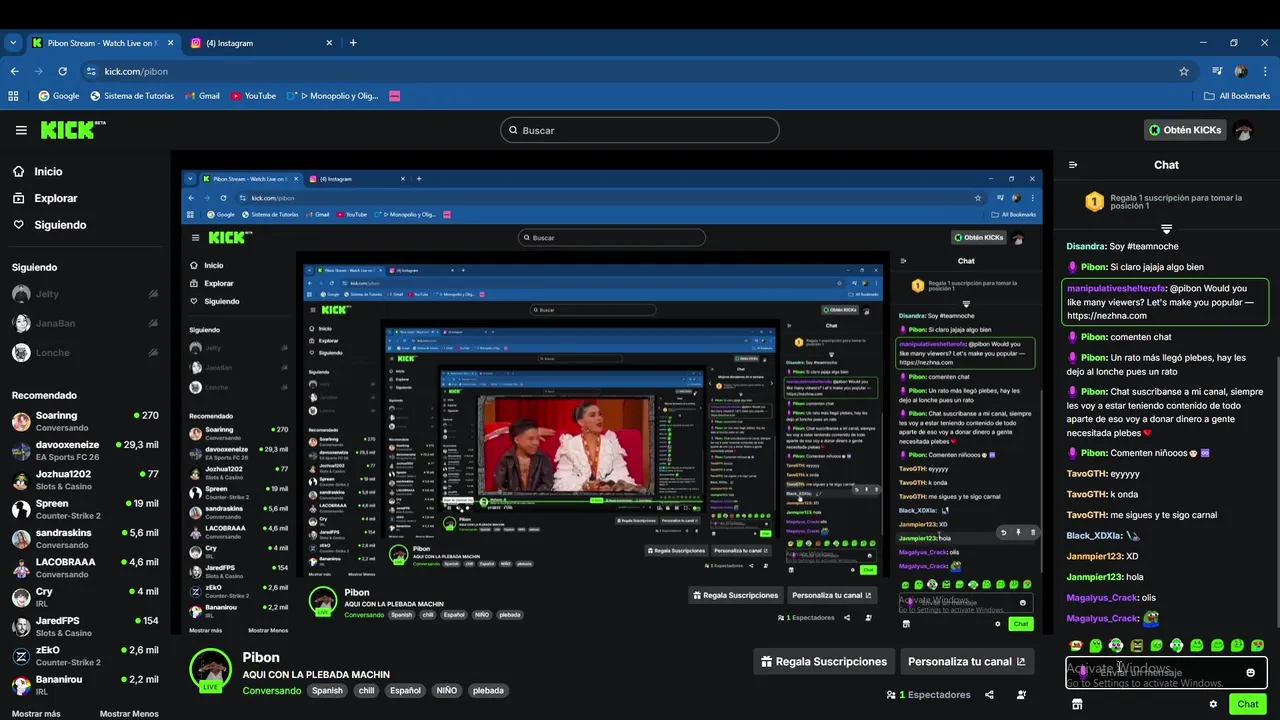Open the nezhna.com link in chat
Image resolution: width=1280 pixels, height=720 pixels.
point(1106,316)
